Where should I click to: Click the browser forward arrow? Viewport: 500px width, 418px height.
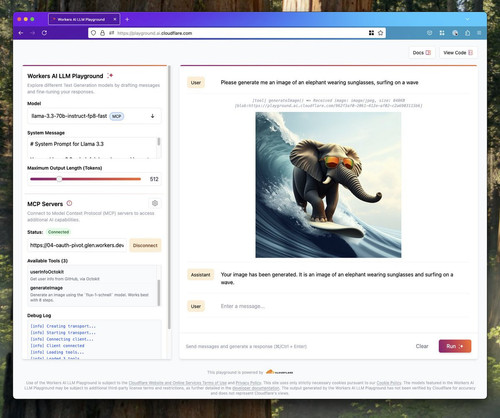(33, 33)
